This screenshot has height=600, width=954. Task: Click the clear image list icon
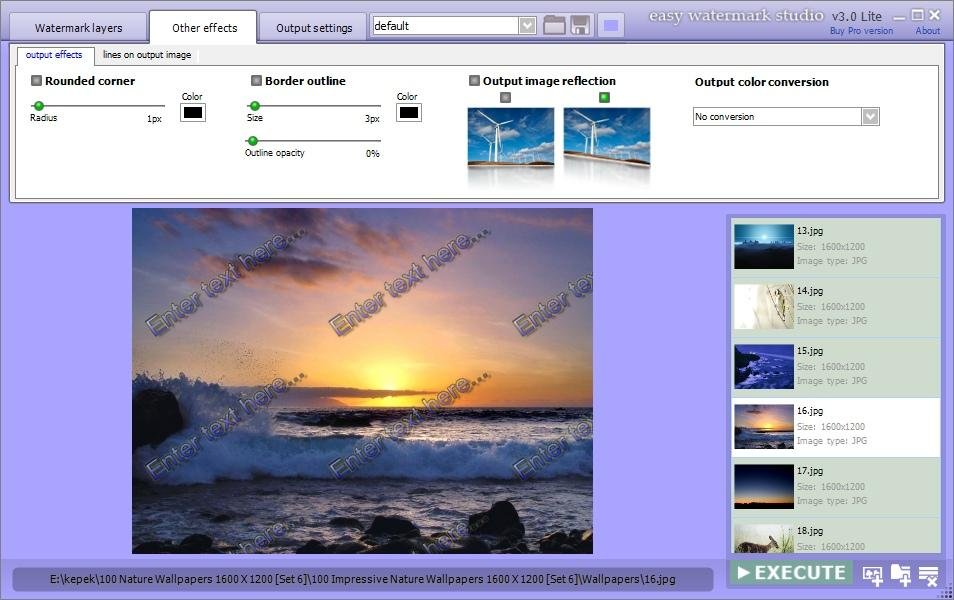(929, 575)
